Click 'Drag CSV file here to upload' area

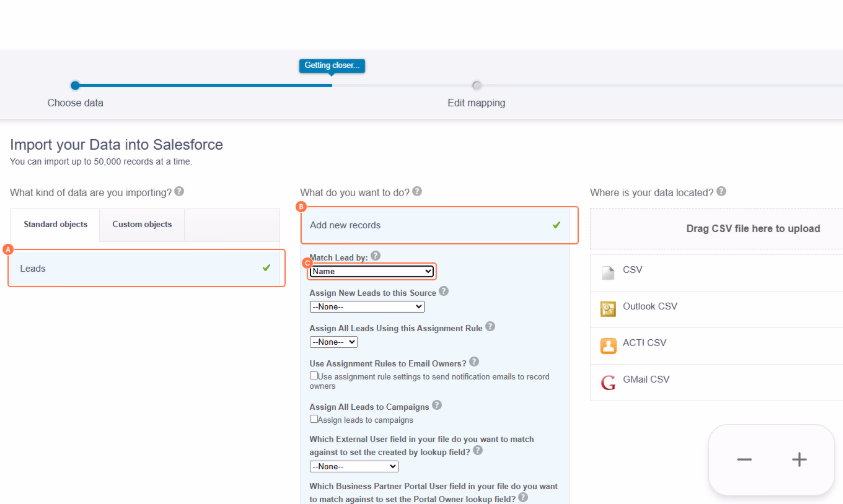click(x=717, y=229)
